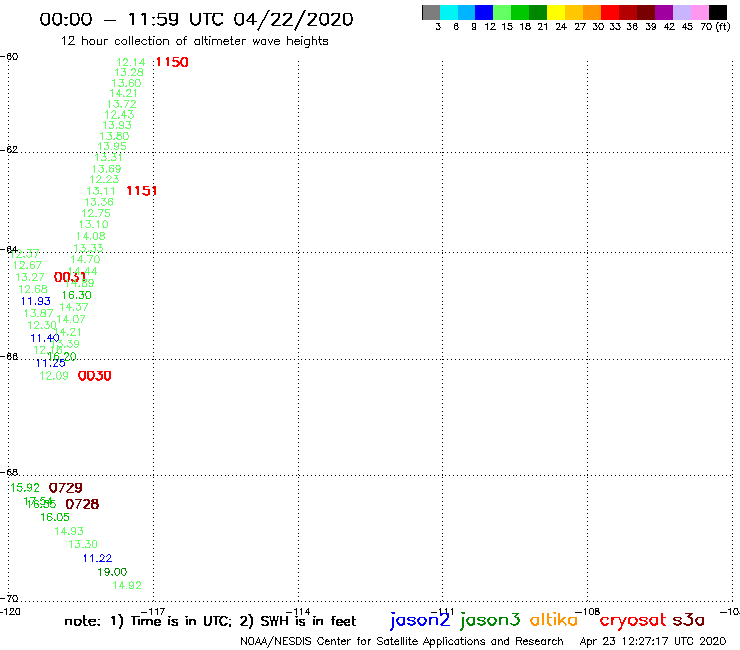Select the reading 13.72
The width and height of the screenshot is (740, 650).
[122, 104]
